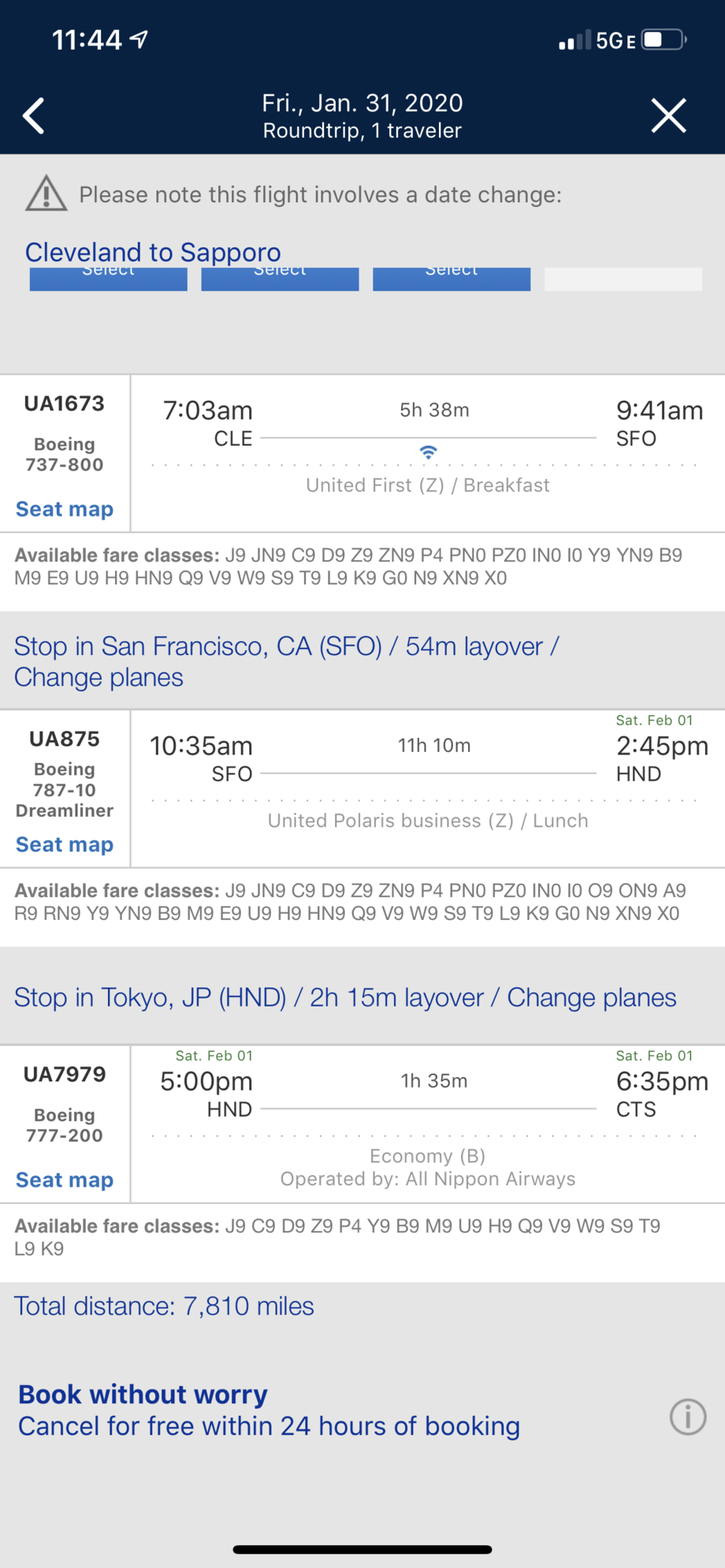Tap the Total distance 7,810 miles text
The height and width of the screenshot is (1568, 725).
164,1307
